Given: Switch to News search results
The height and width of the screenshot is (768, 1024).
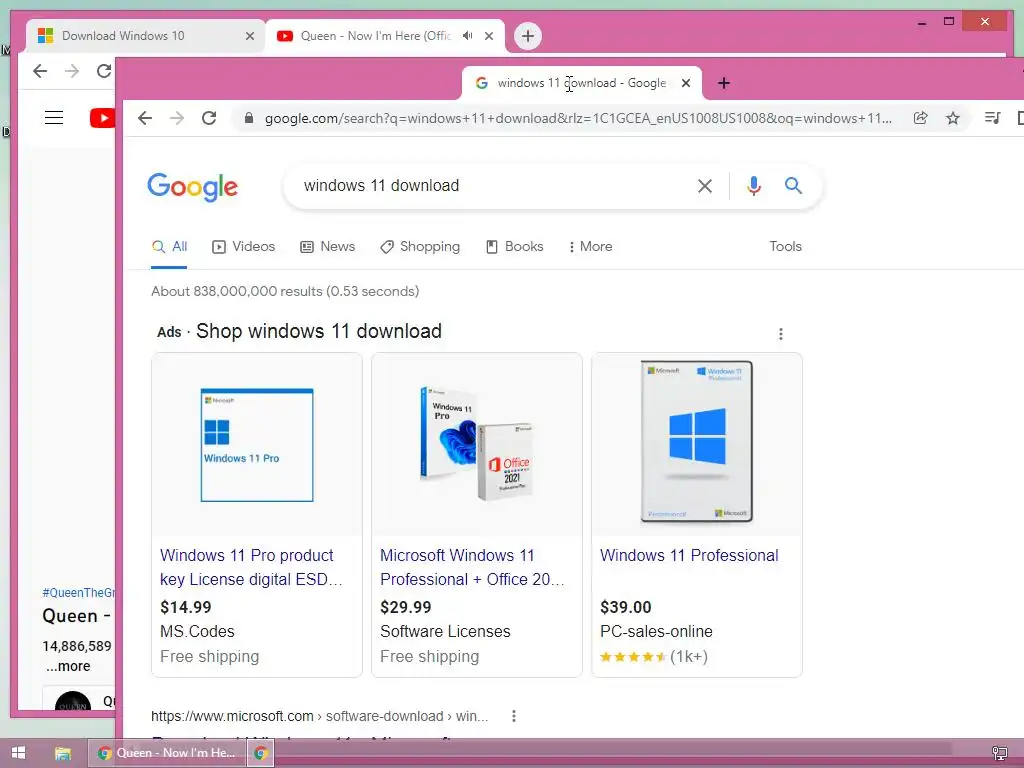Looking at the screenshot, I should [x=327, y=247].
